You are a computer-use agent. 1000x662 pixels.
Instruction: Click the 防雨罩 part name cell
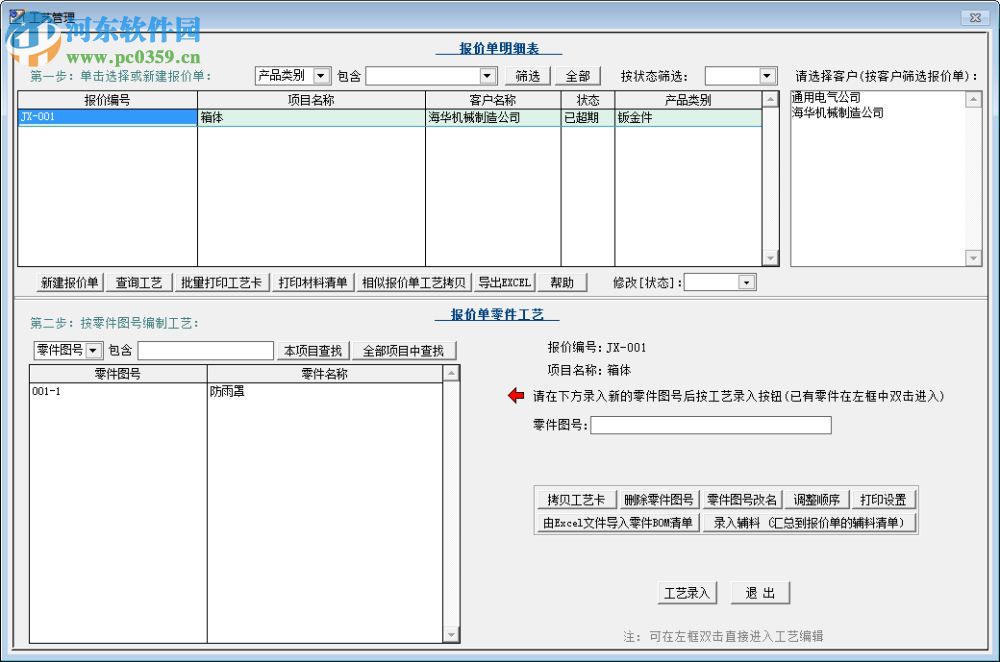coord(325,392)
